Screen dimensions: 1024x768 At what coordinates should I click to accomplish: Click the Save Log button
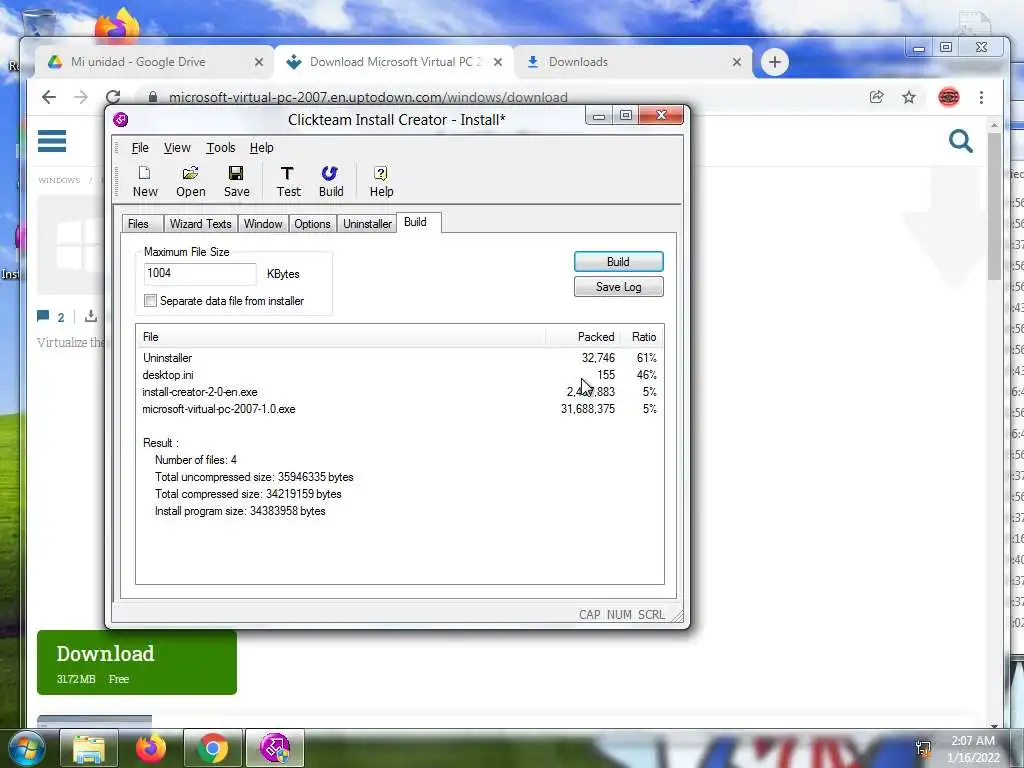click(x=618, y=287)
